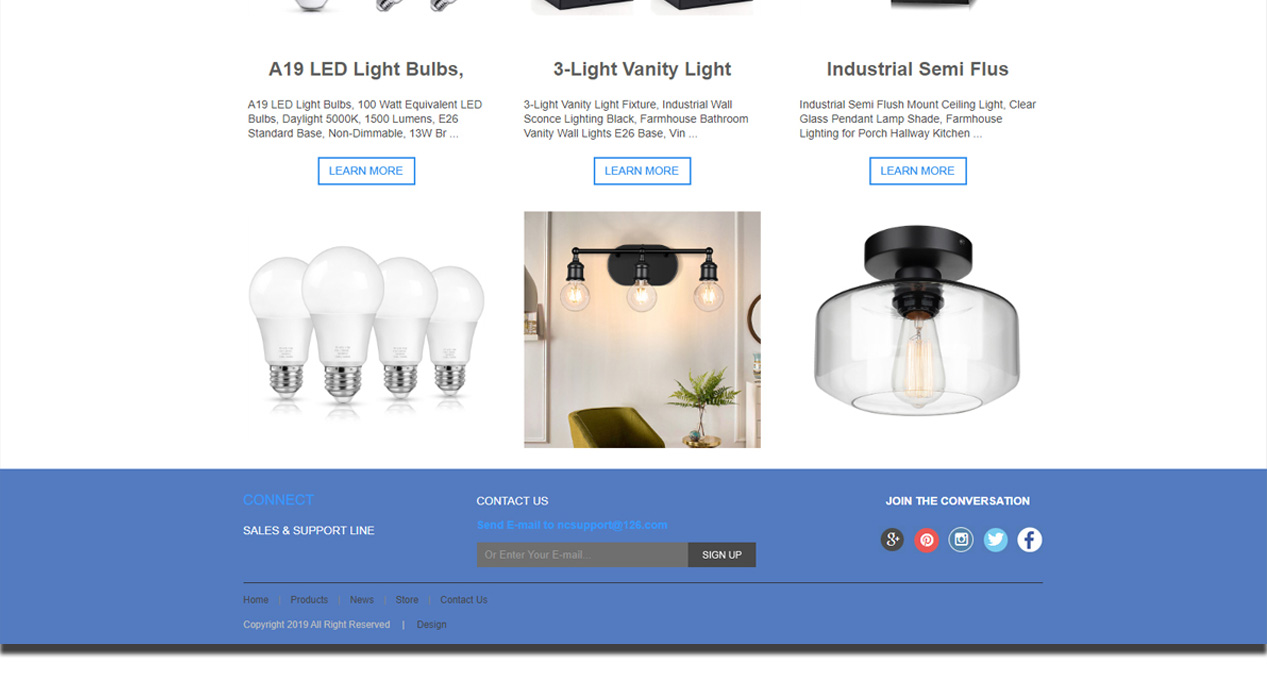Image resolution: width=1267 pixels, height=699 pixels.
Task: Open the Store footer link
Action: [407, 600]
